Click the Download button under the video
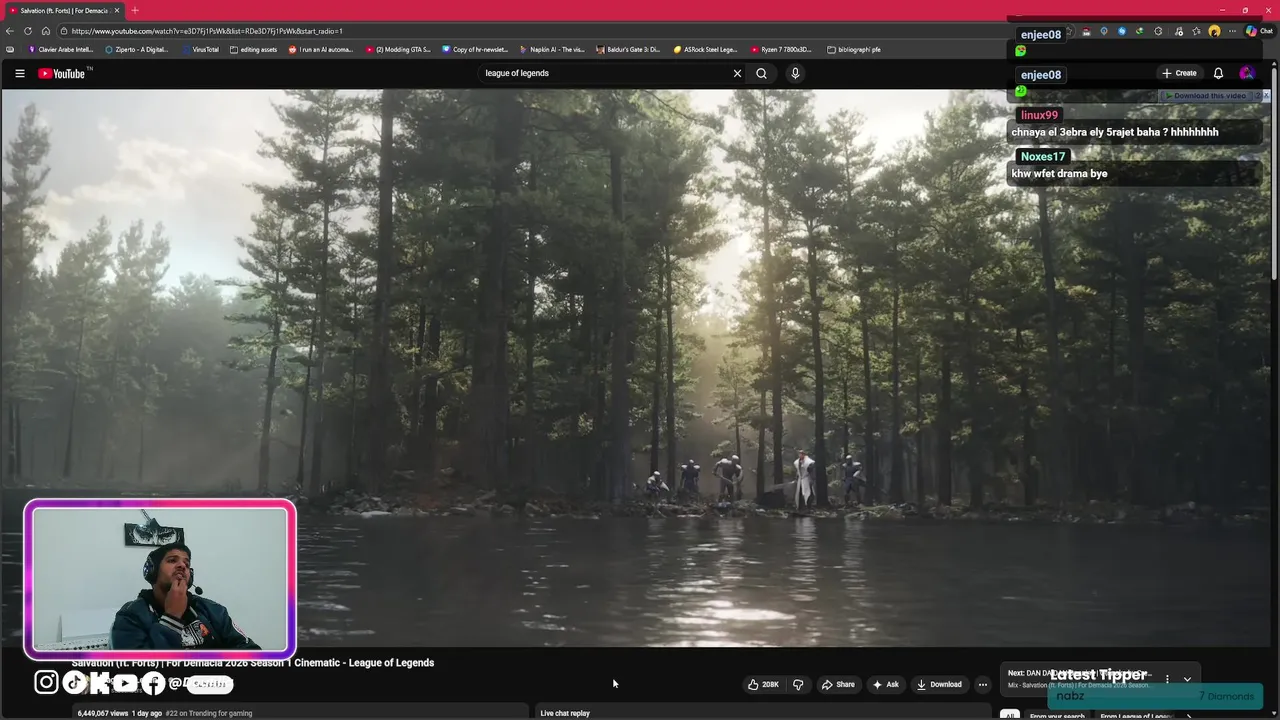Screen dimensions: 1280x720 coord(939,685)
